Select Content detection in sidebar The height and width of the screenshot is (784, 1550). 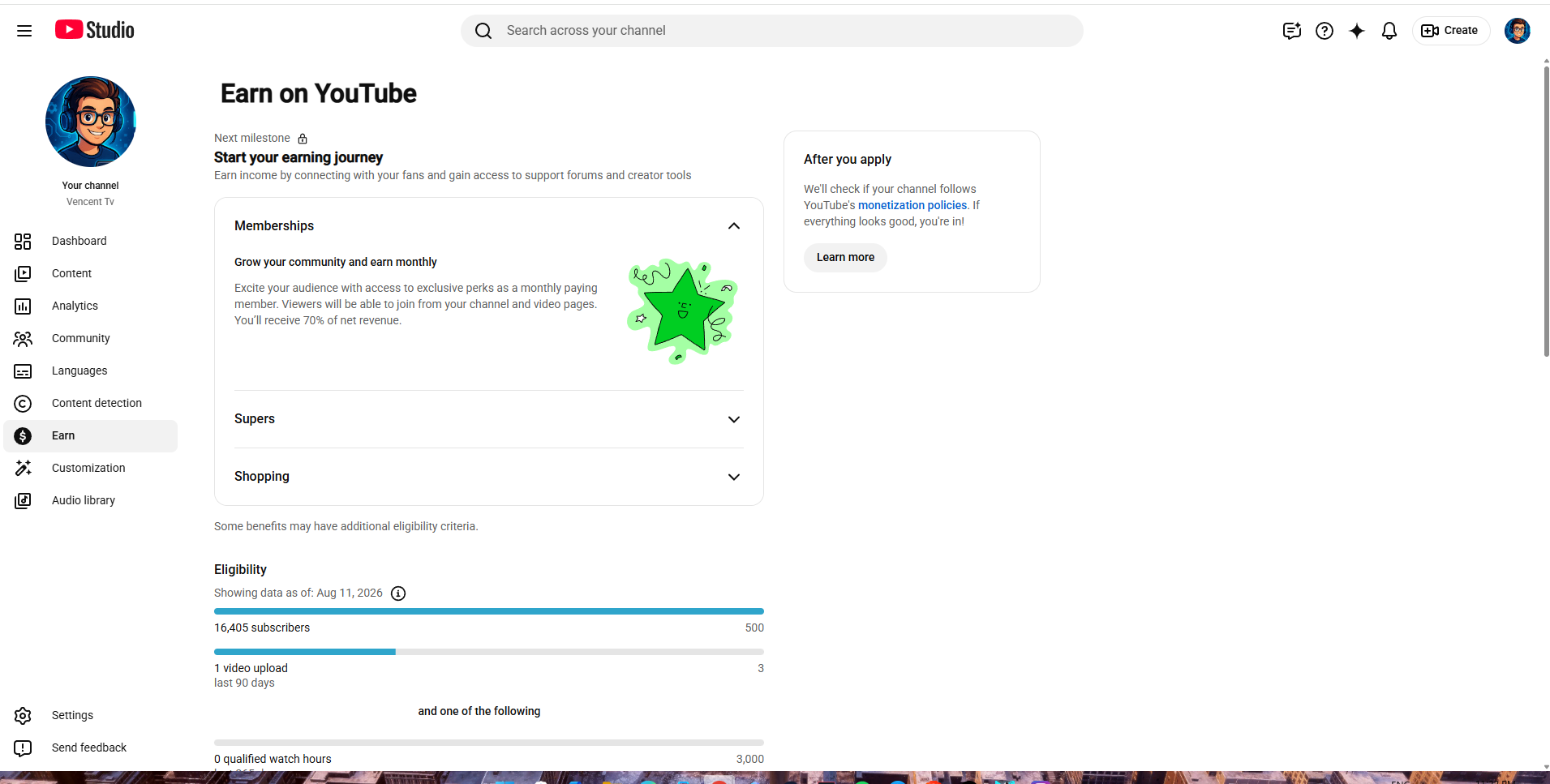click(x=97, y=403)
